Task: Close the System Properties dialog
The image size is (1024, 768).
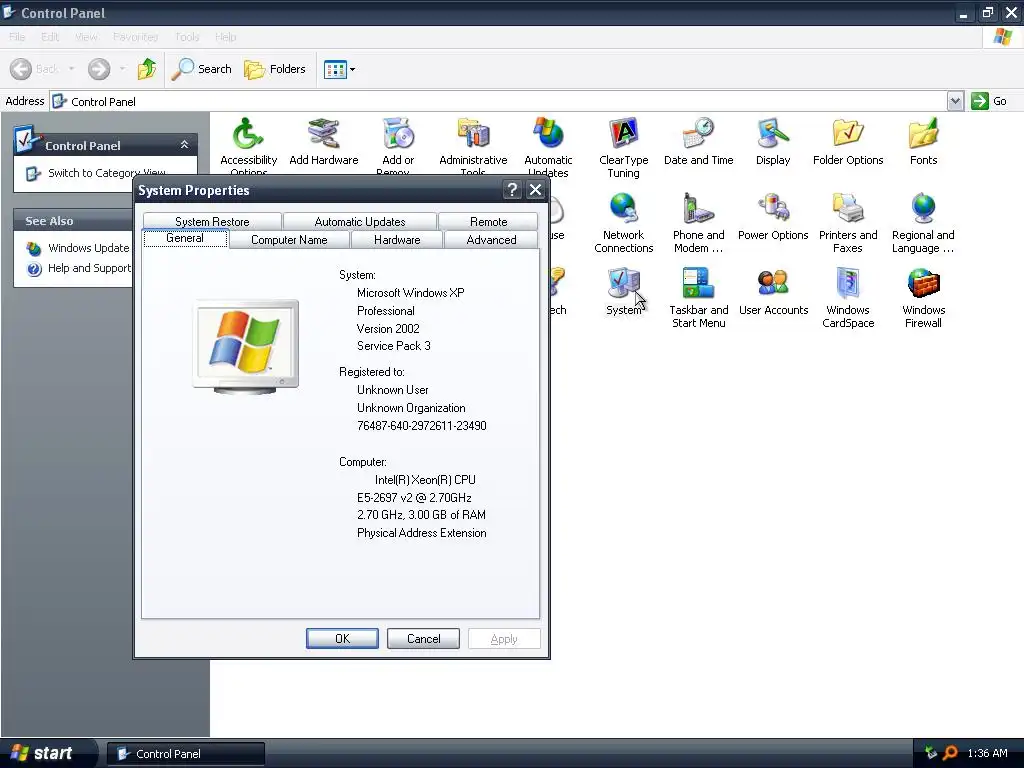Action: tap(536, 190)
